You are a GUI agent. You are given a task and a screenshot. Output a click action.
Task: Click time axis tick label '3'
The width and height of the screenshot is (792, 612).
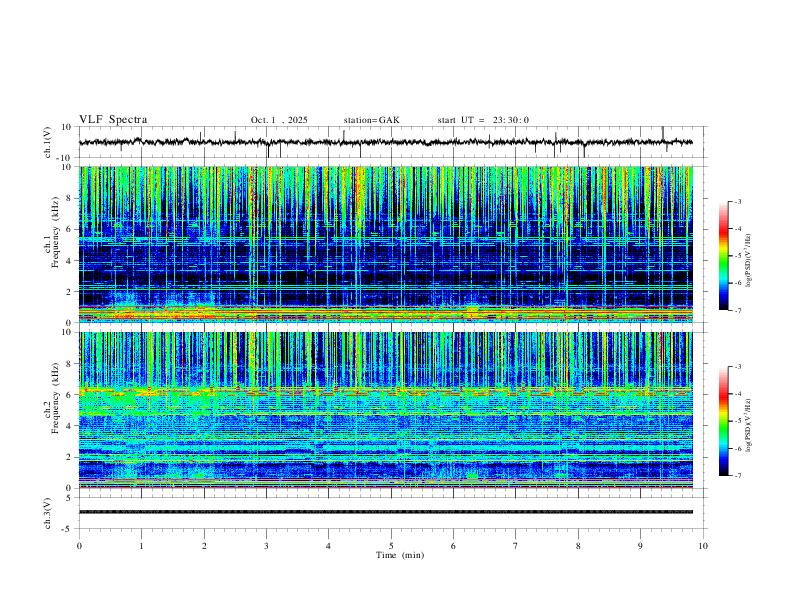click(x=266, y=546)
